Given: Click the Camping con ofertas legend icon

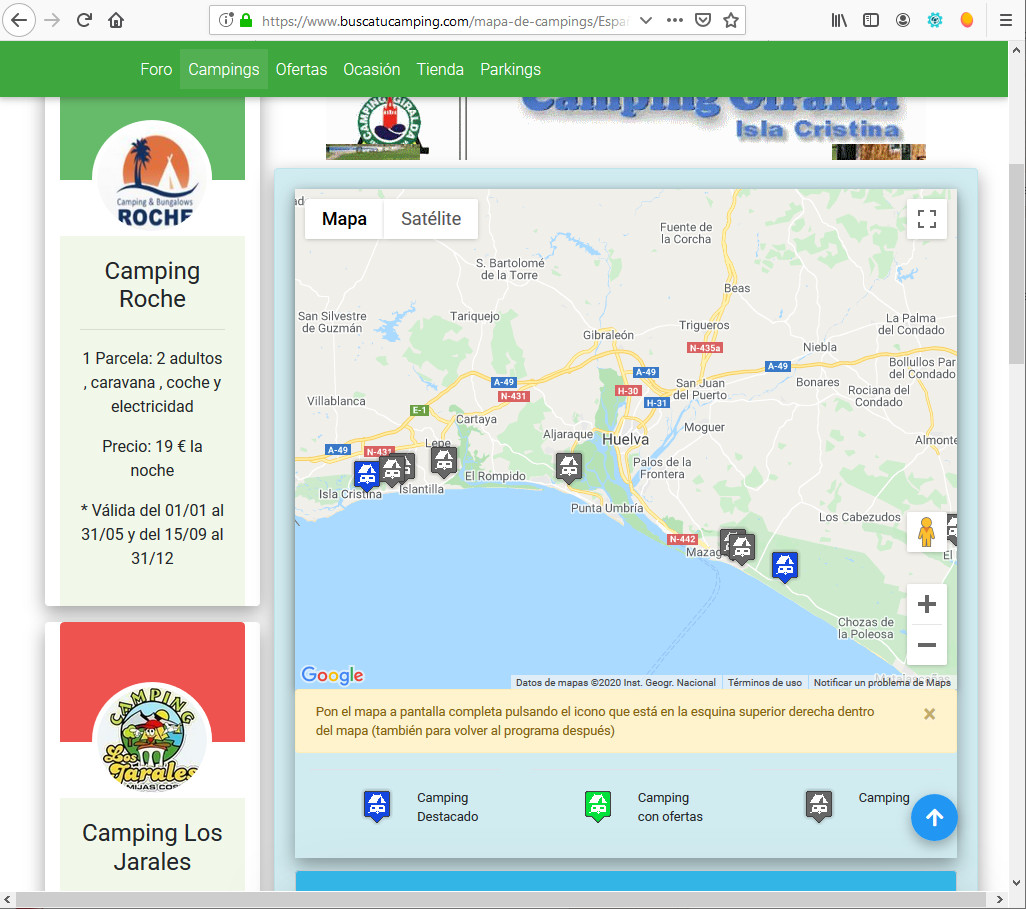Looking at the screenshot, I should click(x=597, y=806).
